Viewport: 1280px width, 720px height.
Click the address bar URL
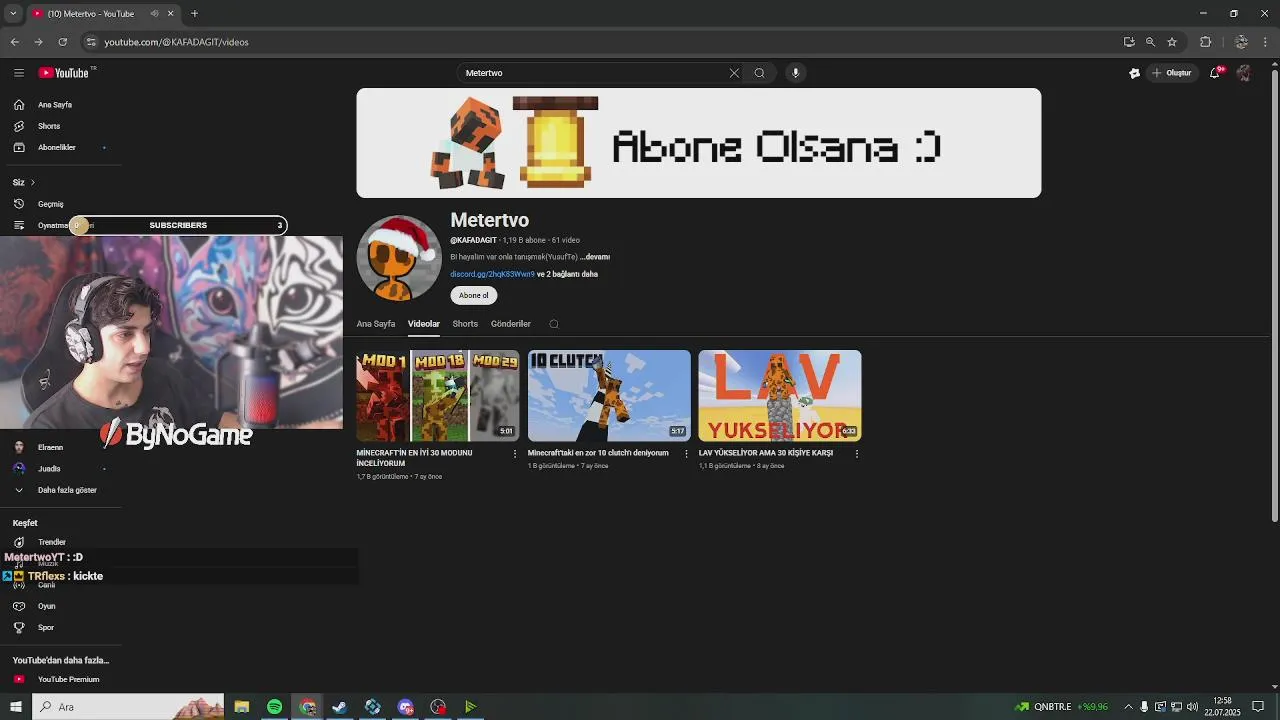point(176,42)
